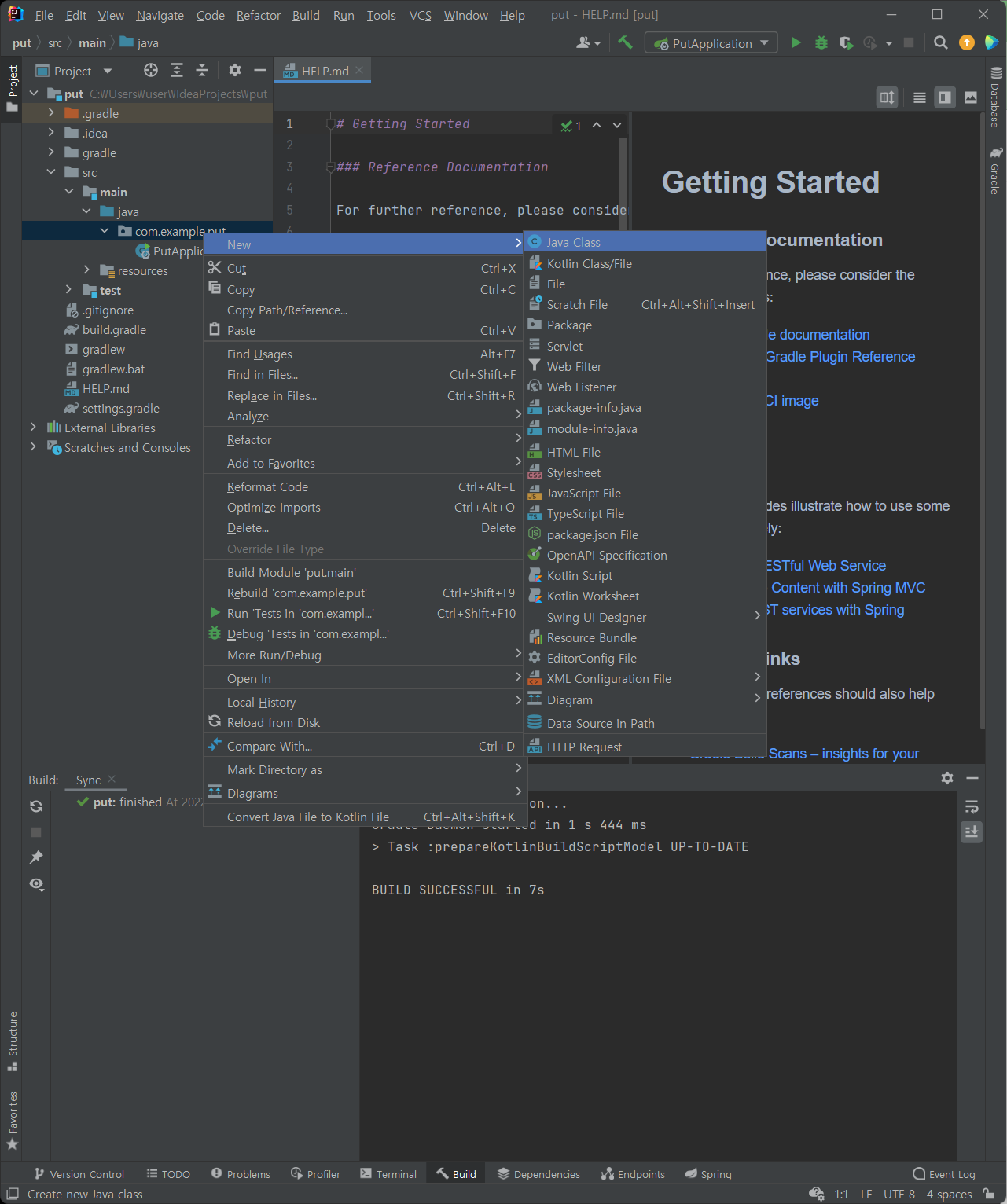Expand All icon in Project panel
This screenshot has width=1007, height=1204.
pos(177,71)
